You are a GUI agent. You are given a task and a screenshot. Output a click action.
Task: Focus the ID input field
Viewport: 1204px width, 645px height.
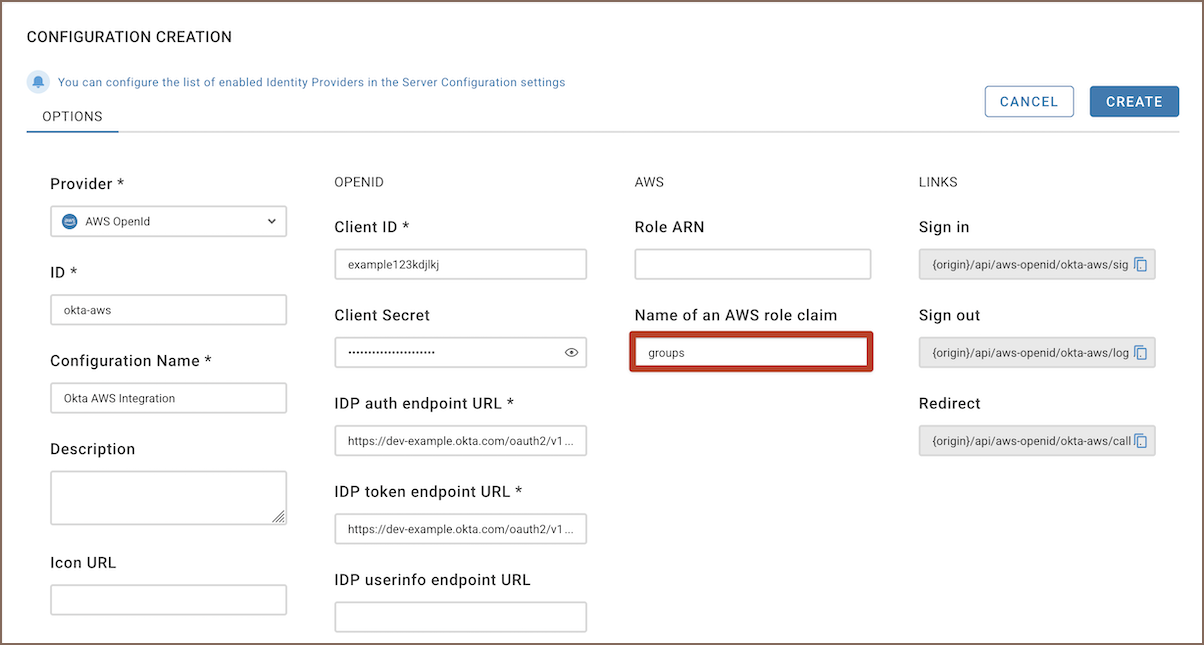coord(168,310)
